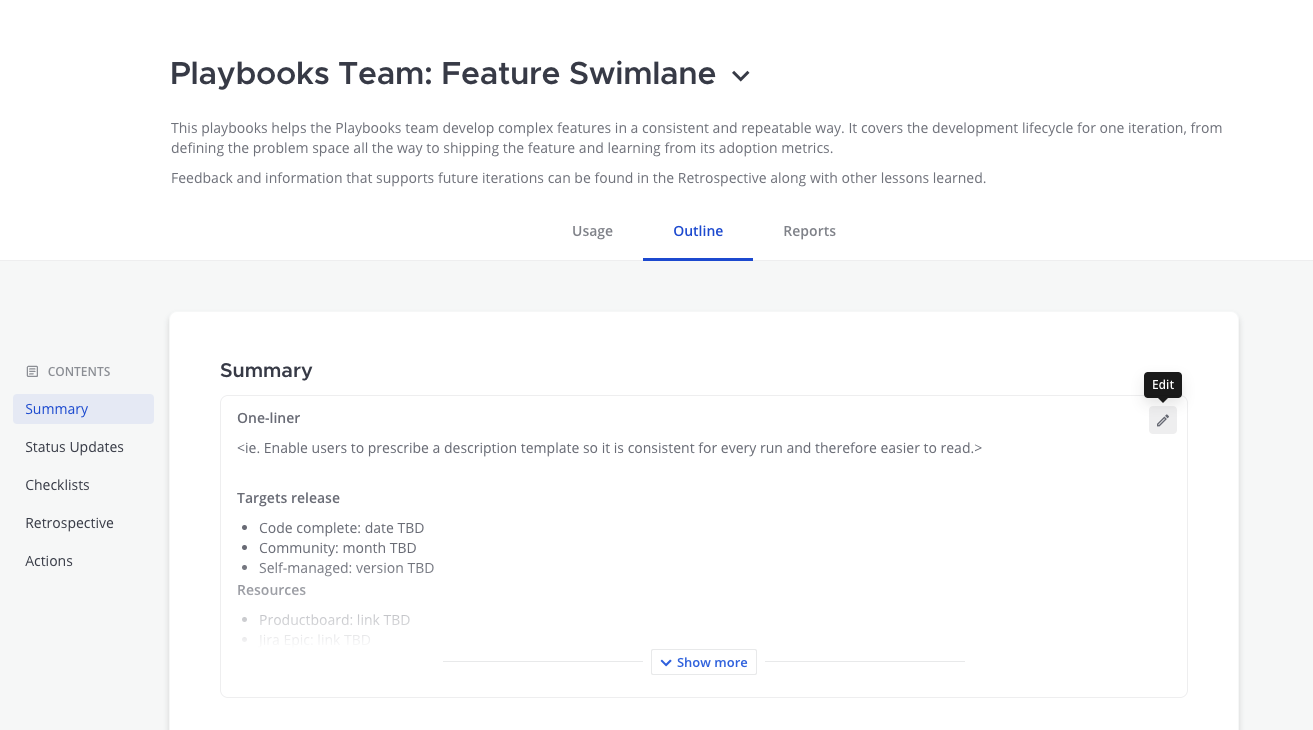Go to the Retrospective section
The width and height of the screenshot is (1313, 730).
[x=69, y=522]
